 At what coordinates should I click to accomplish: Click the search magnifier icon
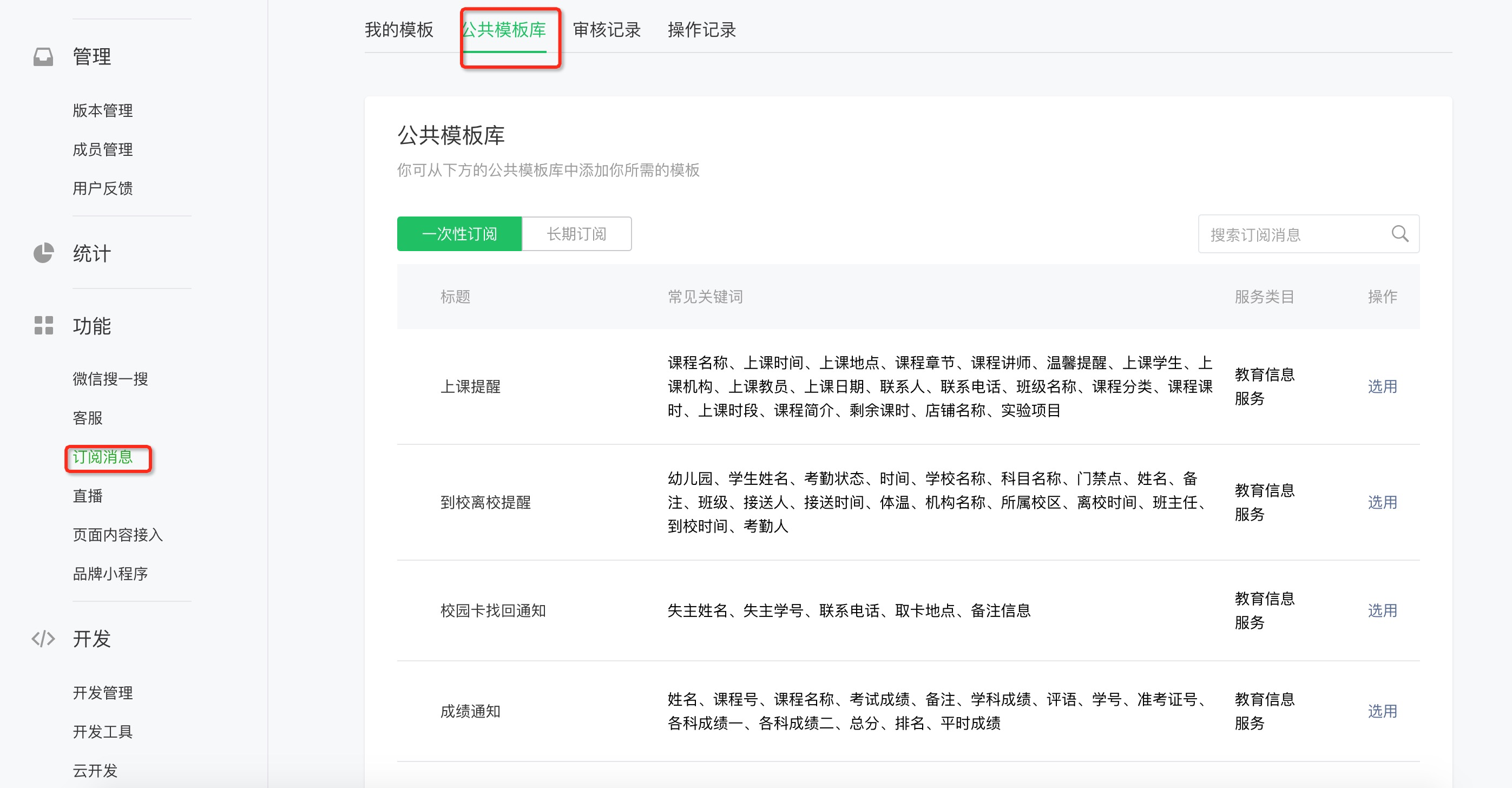[x=1399, y=234]
